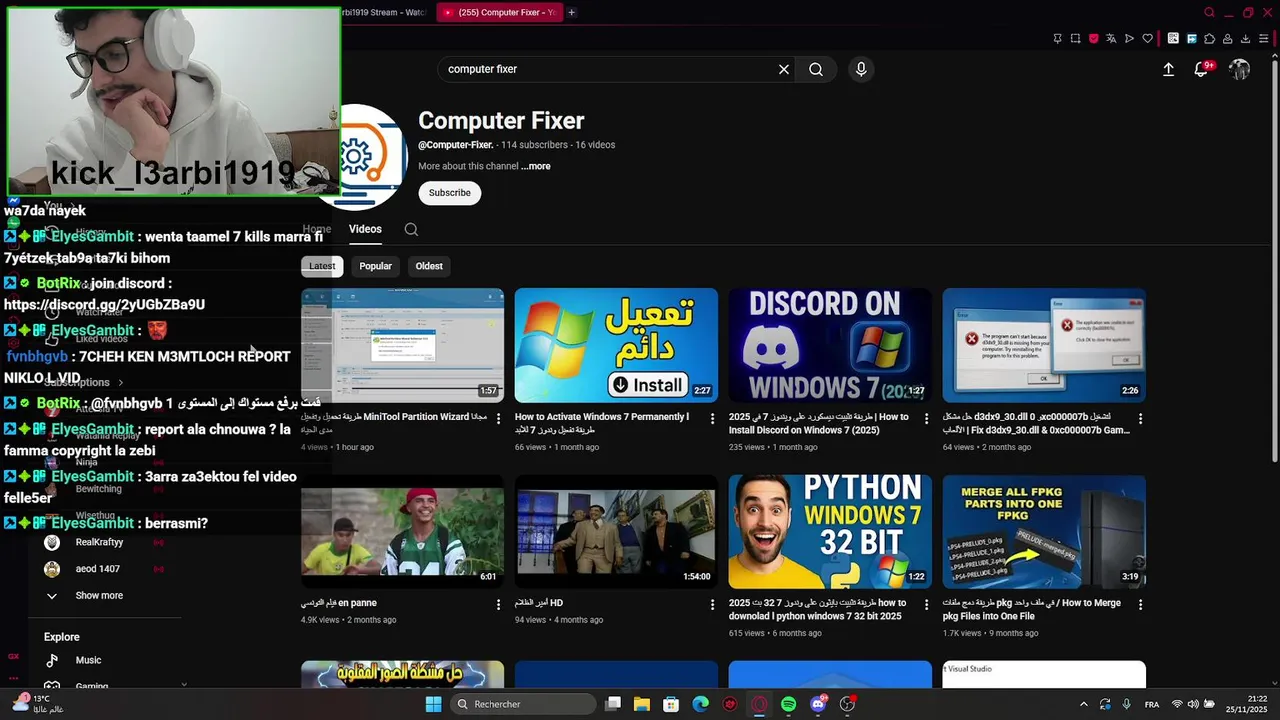
Task: Open File Explorer from taskbar
Action: (641, 704)
